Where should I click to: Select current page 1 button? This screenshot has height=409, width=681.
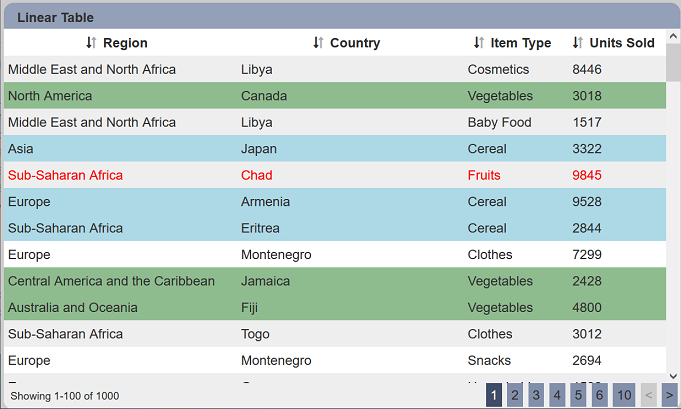(494, 395)
